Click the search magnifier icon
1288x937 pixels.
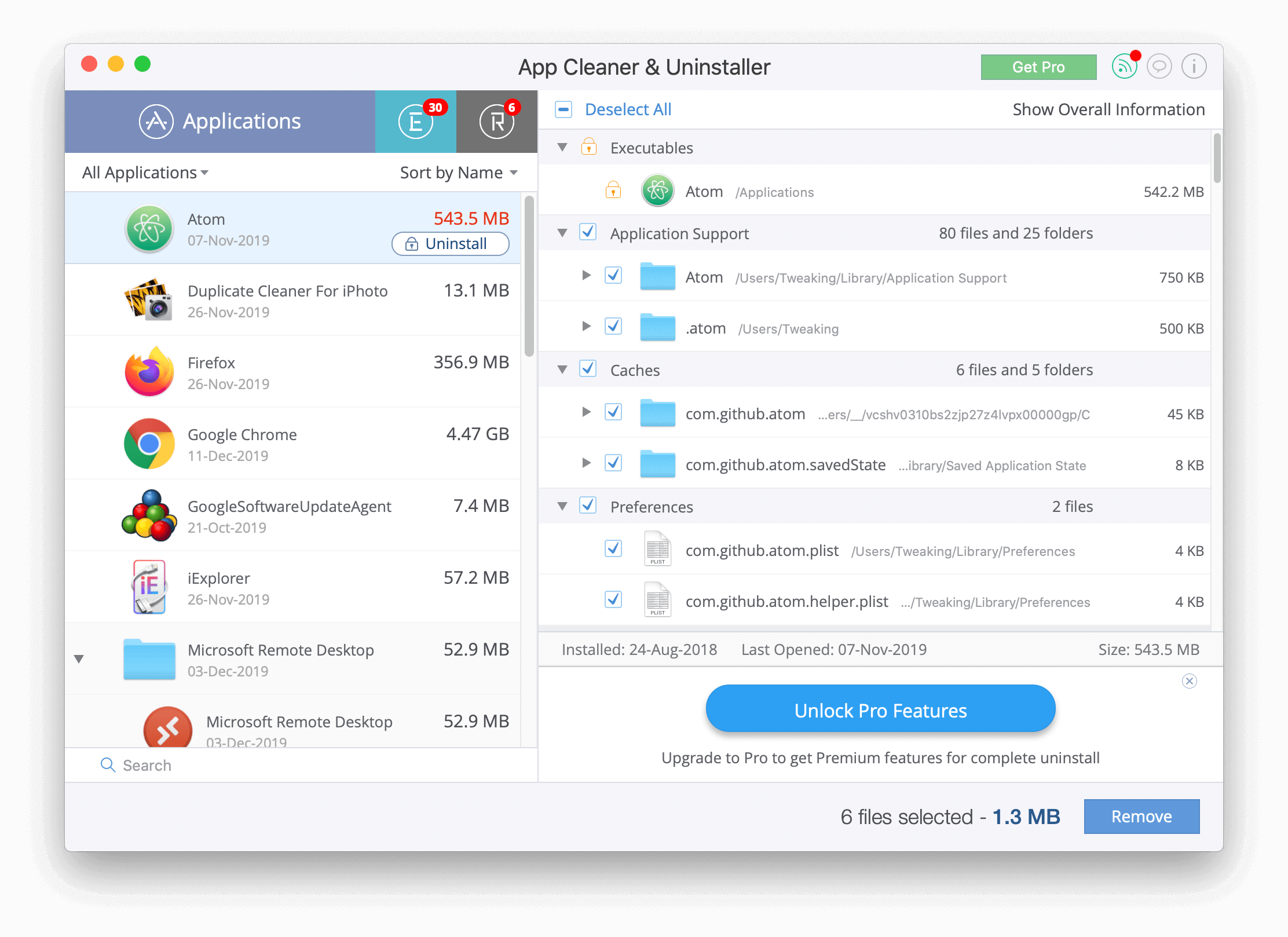point(108,765)
